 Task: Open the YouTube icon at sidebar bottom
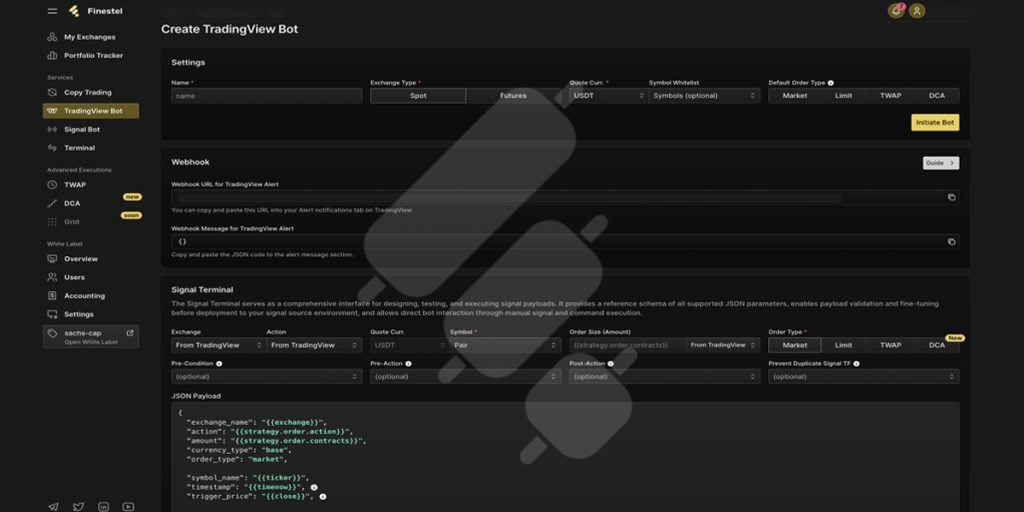click(x=128, y=506)
